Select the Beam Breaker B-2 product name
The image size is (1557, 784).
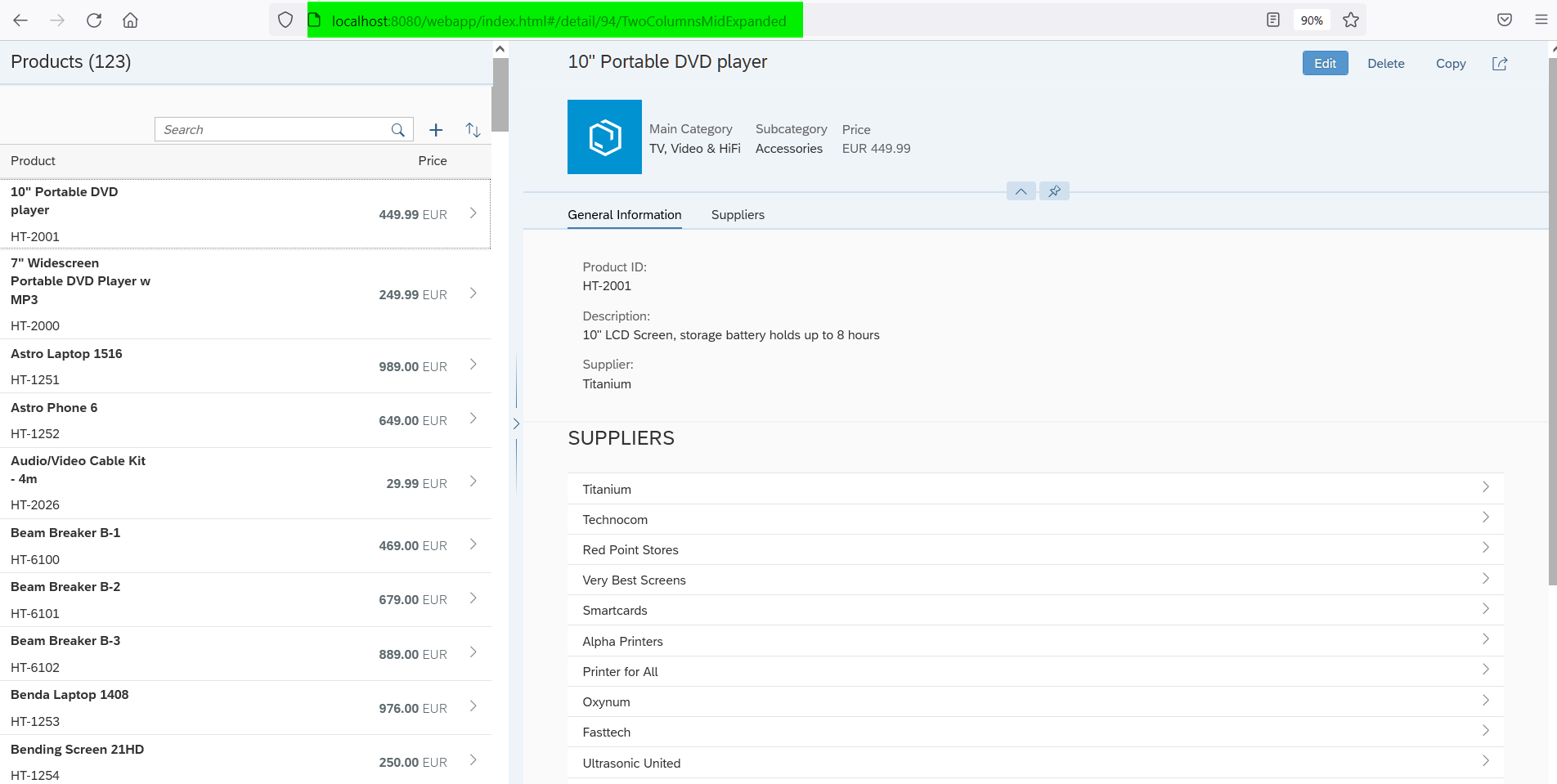(x=65, y=587)
